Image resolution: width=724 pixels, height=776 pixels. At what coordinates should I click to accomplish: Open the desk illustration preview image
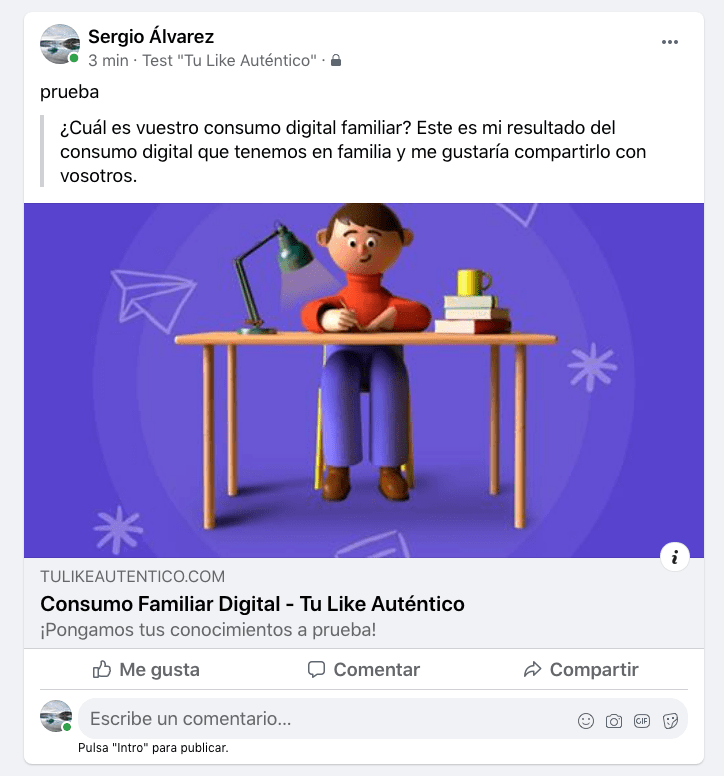pyautogui.click(x=364, y=380)
